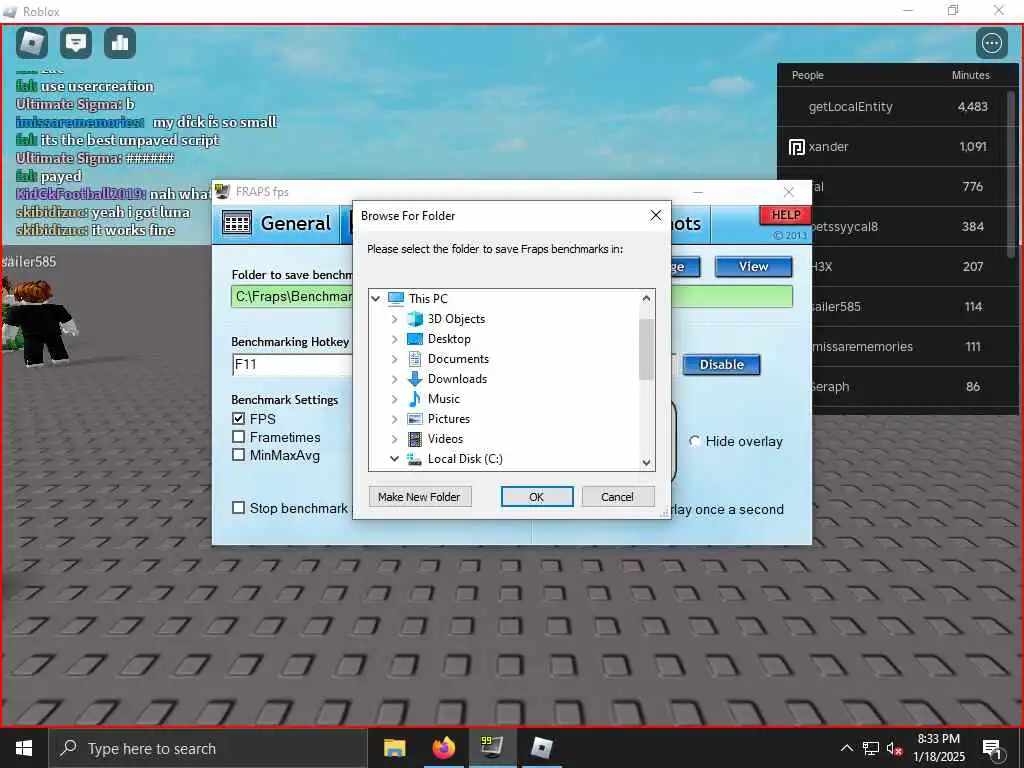Click the taskbar search box
1024x768 pixels.
click(x=208, y=748)
